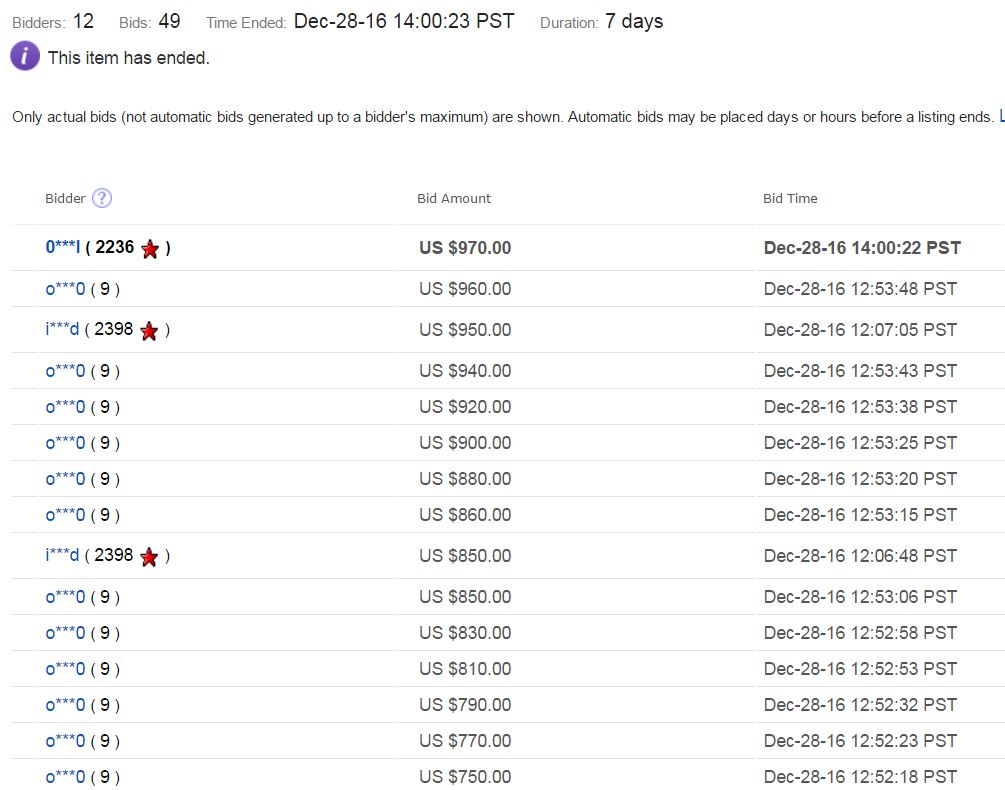The height and width of the screenshot is (790, 1005).
Task: Click the red star beside feedback score 2236
Action: click(x=150, y=249)
